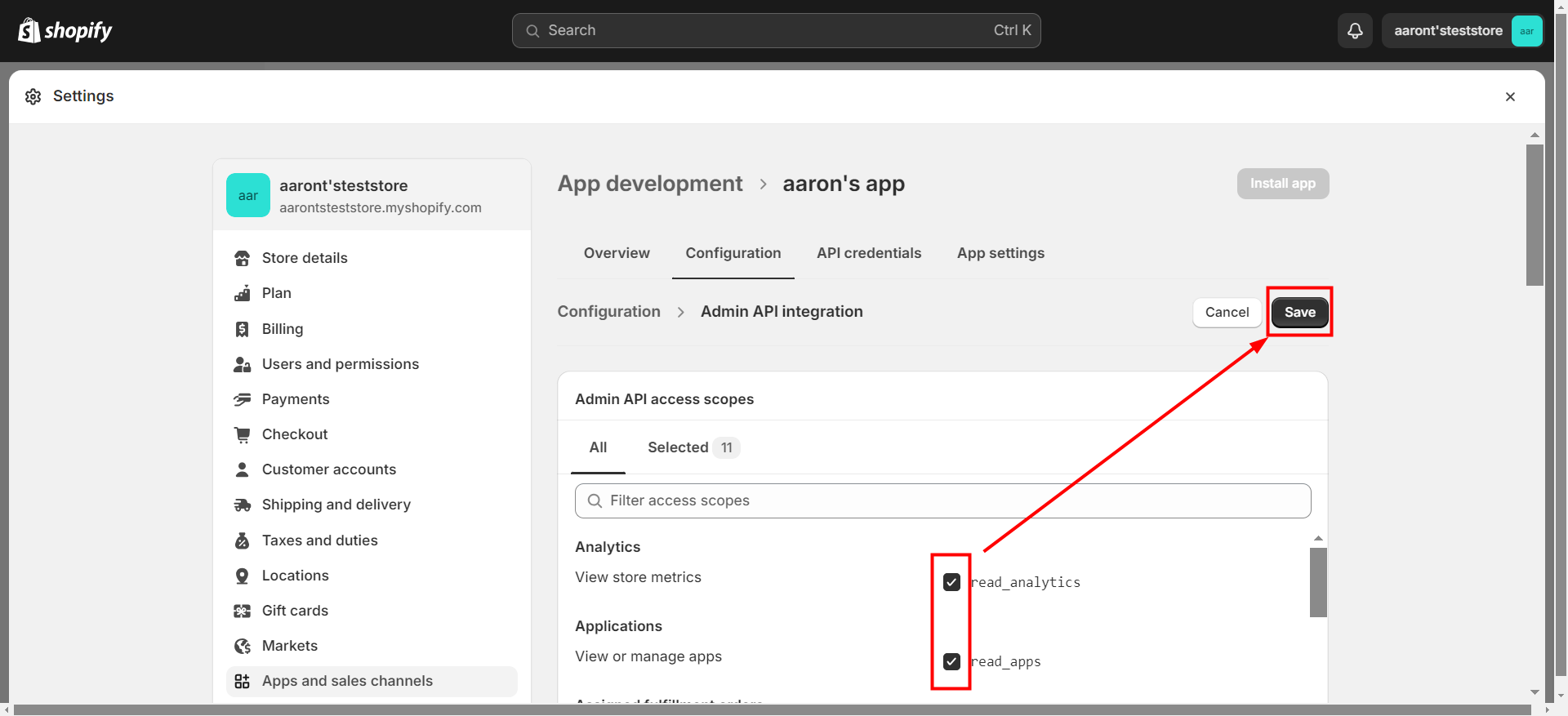Open the Taxes and duties page

point(372,540)
